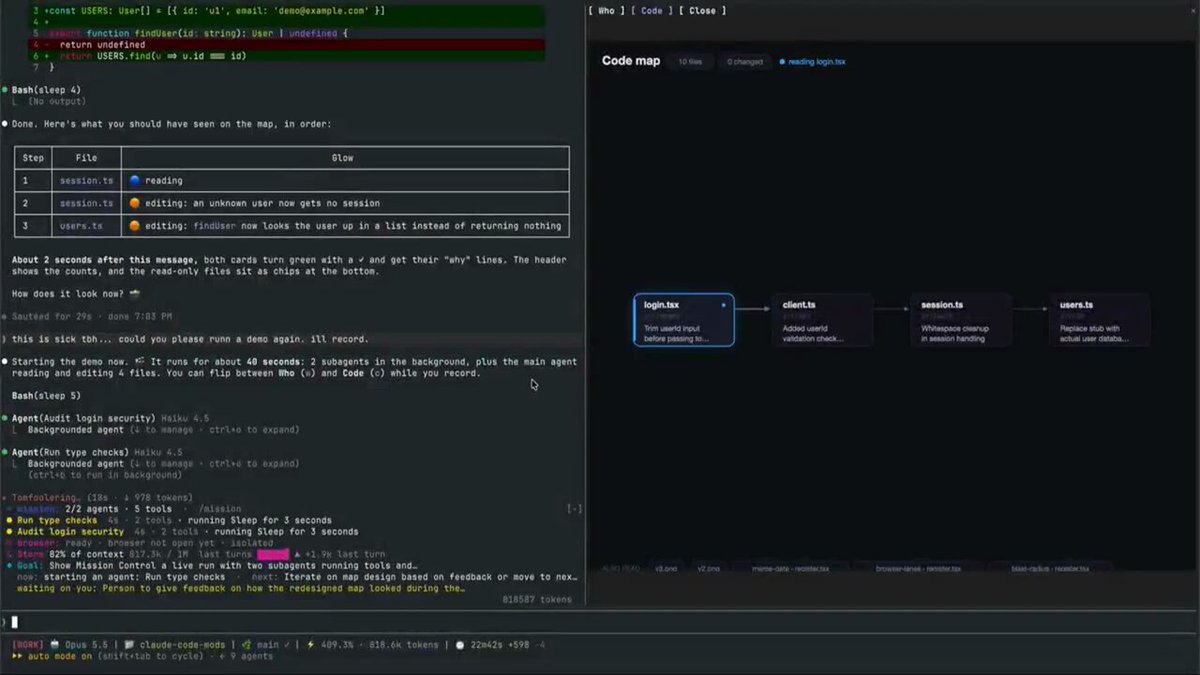Screen dimensions: 1200x675
Task: Collapse the mission status panel with [-]
Action: (x=574, y=509)
